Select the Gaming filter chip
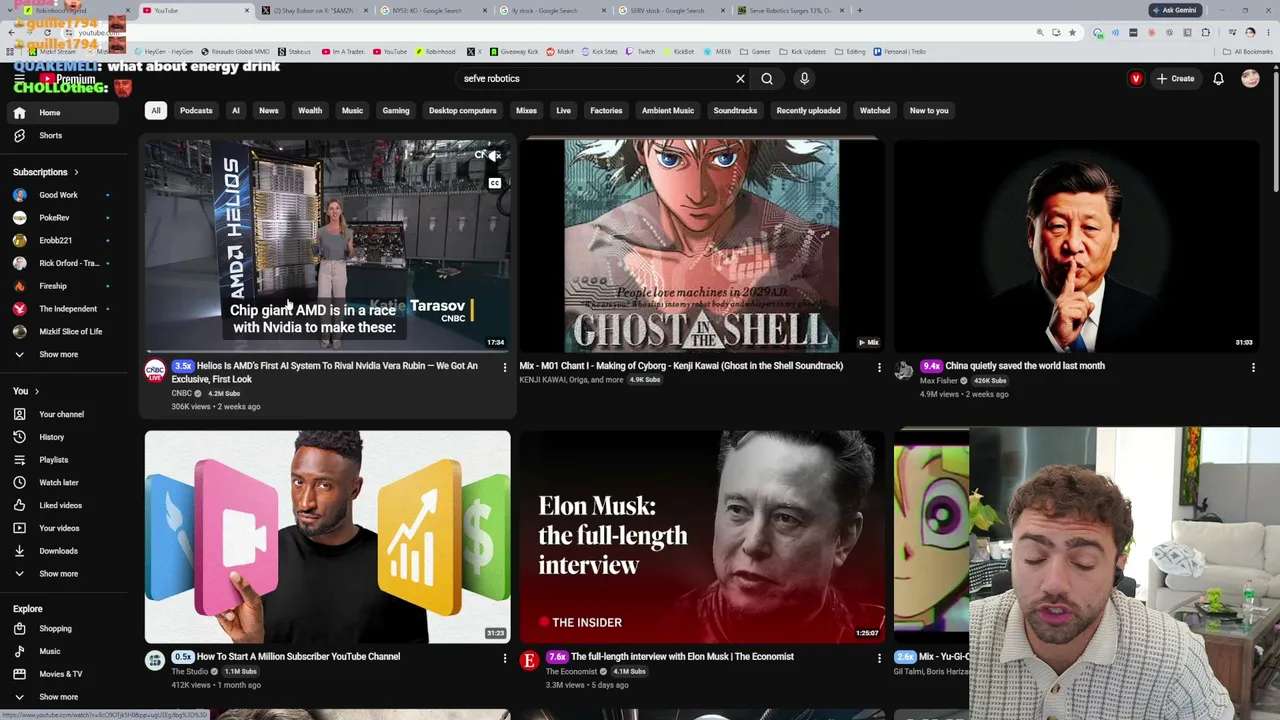 point(396,111)
